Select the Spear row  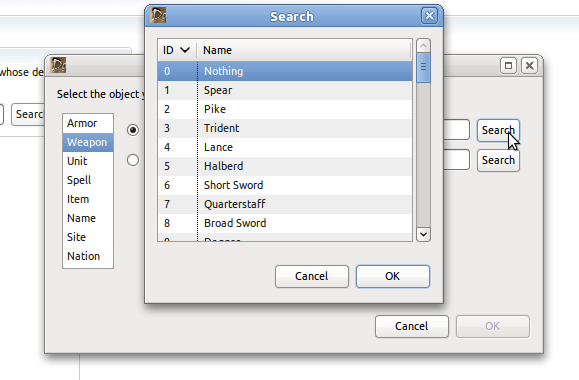[285, 90]
